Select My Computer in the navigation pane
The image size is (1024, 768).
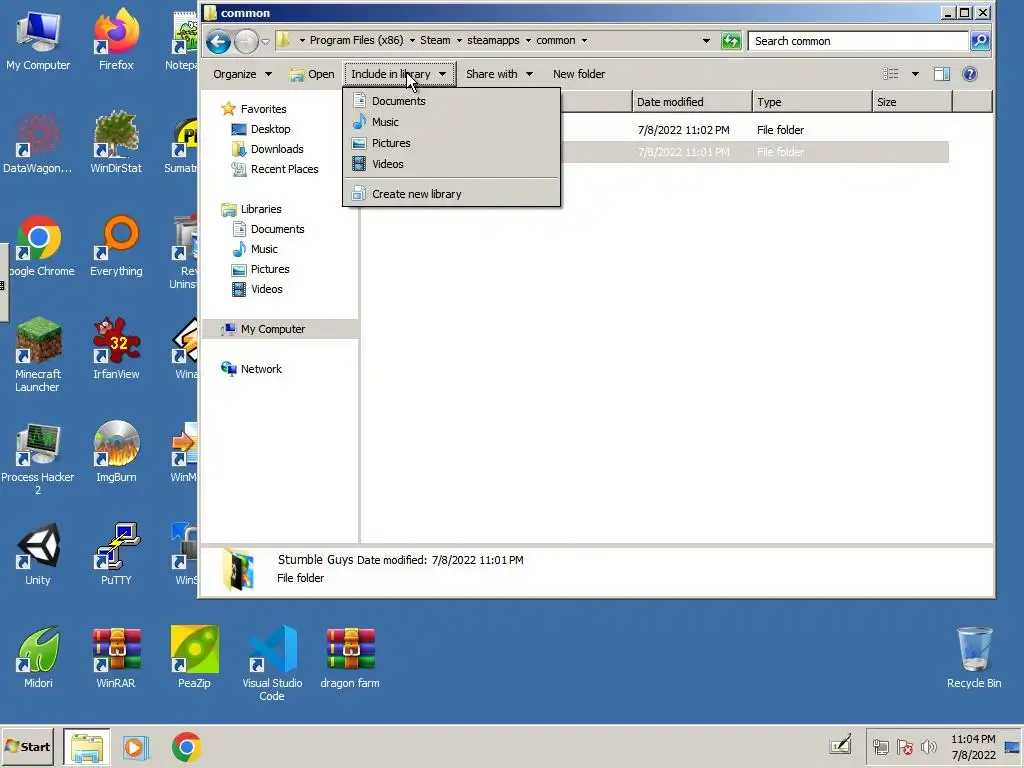(x=272, y=329)
